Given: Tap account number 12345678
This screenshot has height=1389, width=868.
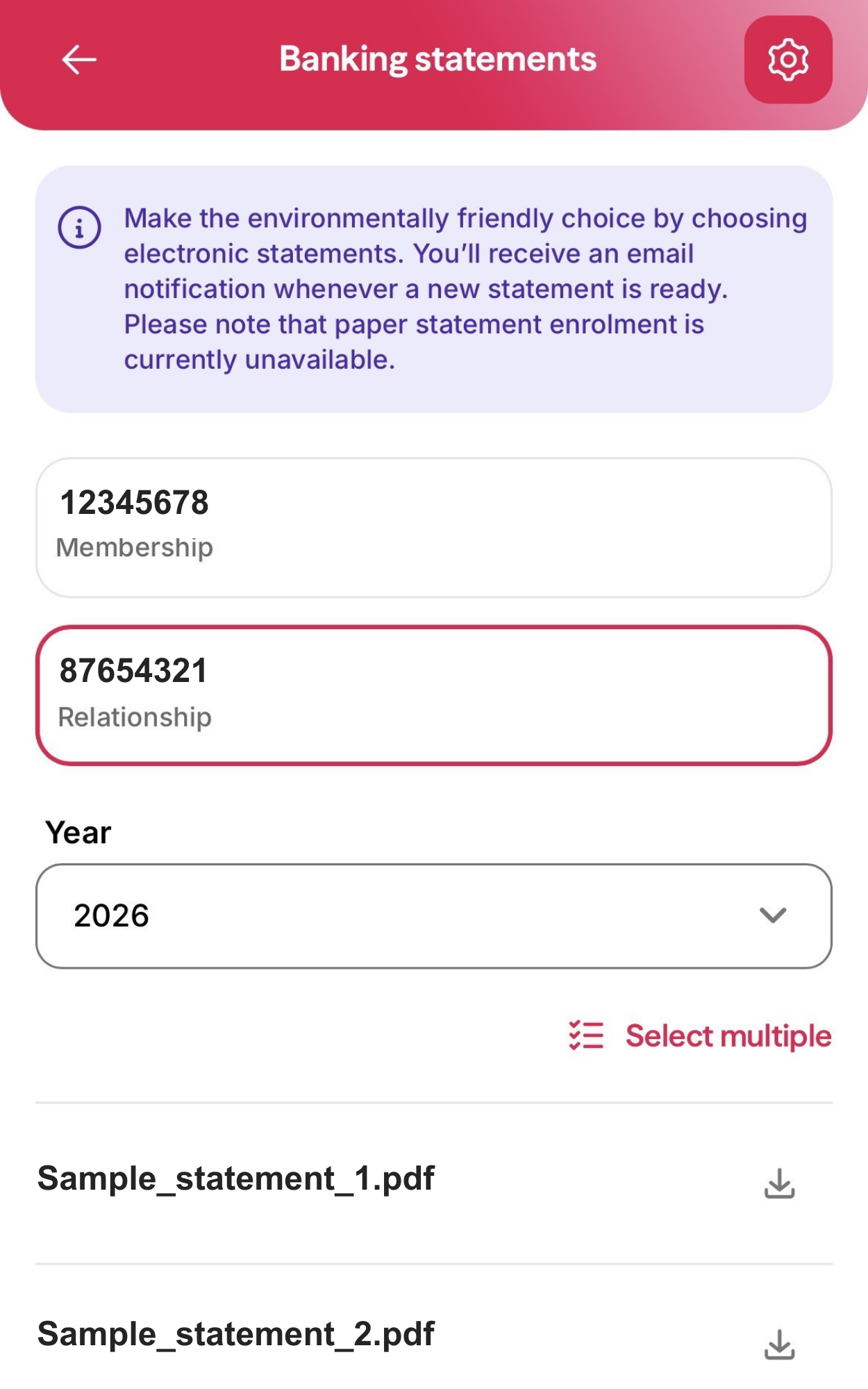Looking at the screenshot, I should [x=134, y=503].
